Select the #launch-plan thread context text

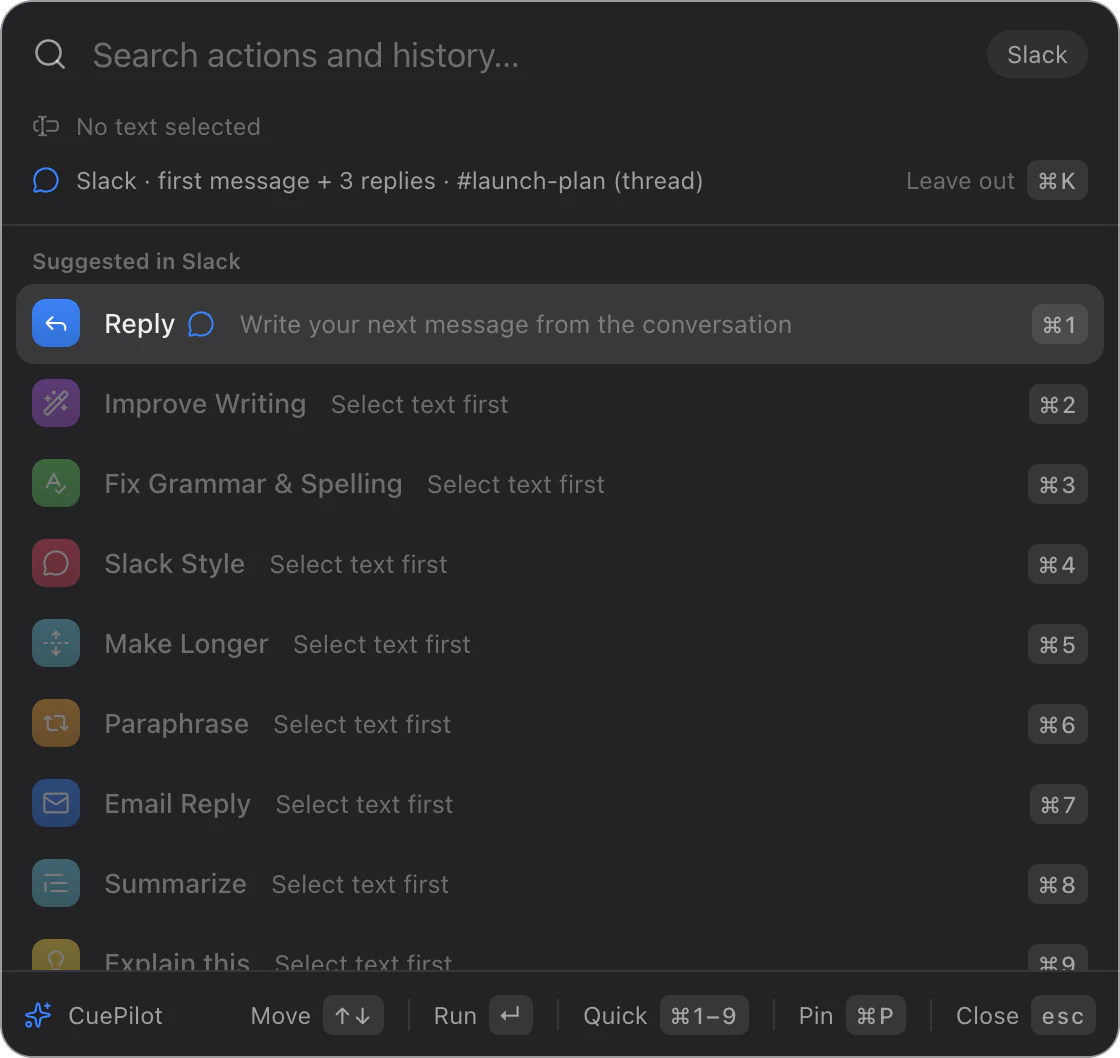click(x=389, y=181)
